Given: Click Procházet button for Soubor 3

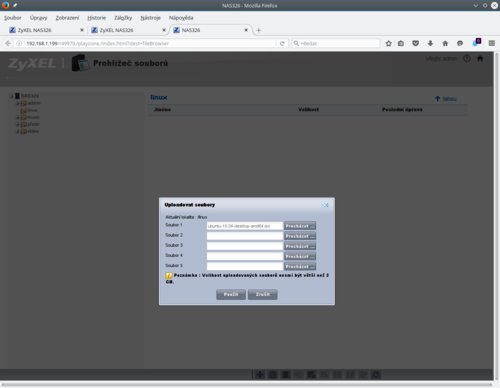Looking at the screenshot, I should click(300, 246).
